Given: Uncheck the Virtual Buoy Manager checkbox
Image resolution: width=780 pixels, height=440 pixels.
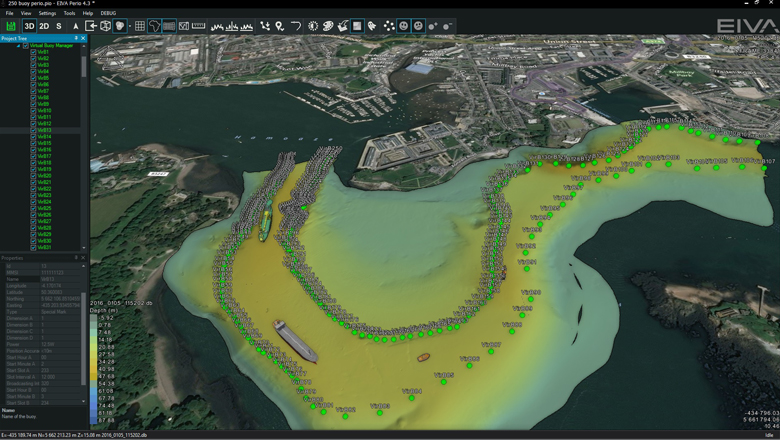Looking at the screenshot, I should click(x=25, y=46).
